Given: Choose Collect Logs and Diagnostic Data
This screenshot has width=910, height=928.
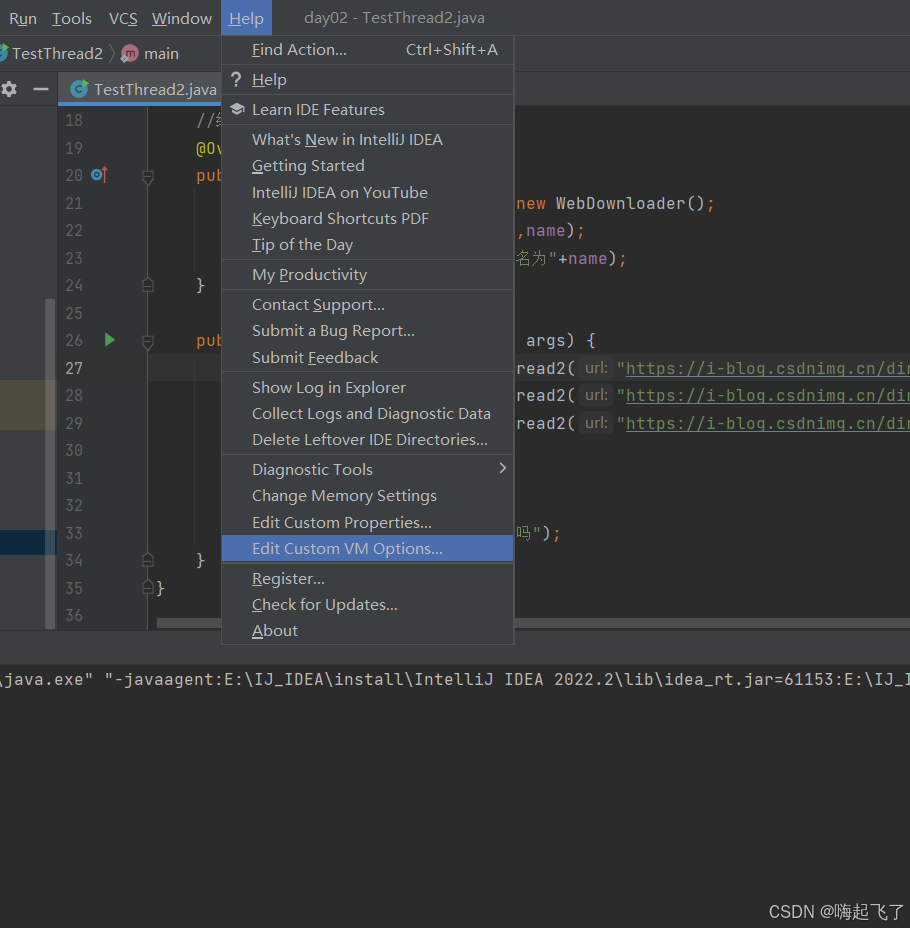Looking at the screenshot, I should pyautogui.click(x=367, y=414).
